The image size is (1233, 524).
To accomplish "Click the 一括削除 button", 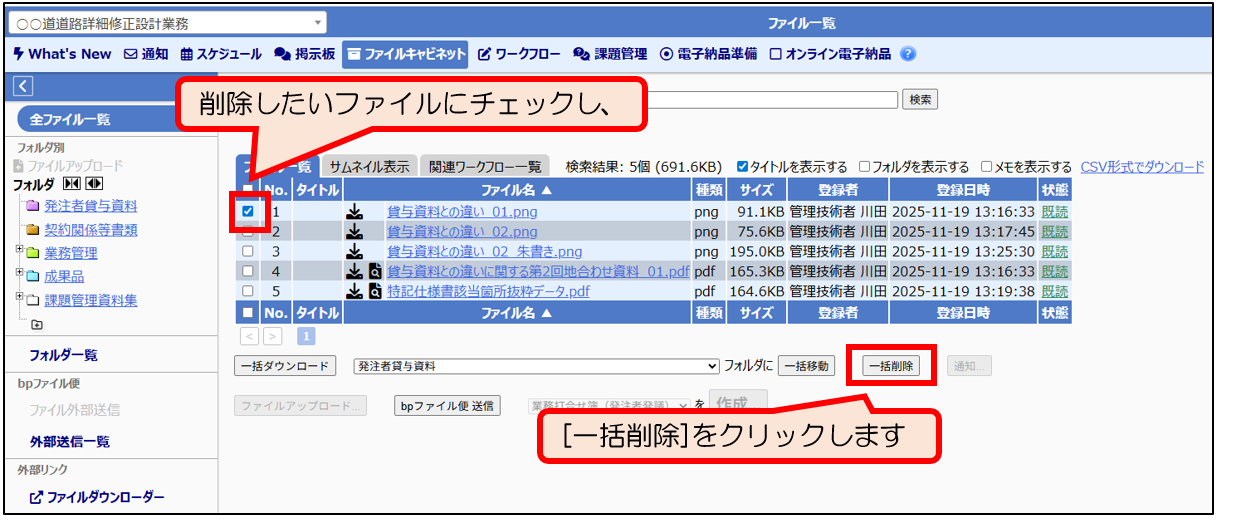I will tap(891, 366).
